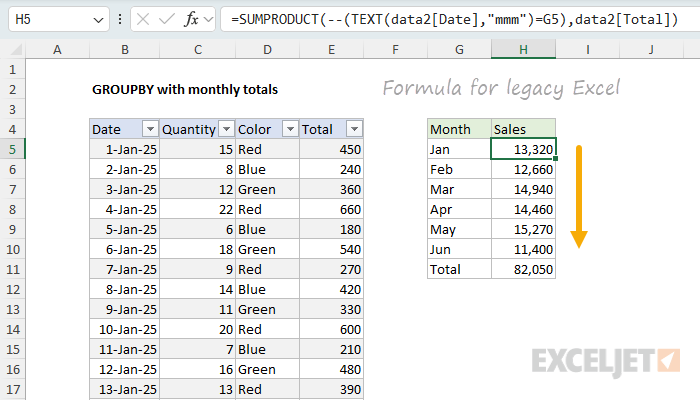This screenshot has height=400, width=700.
Task: Select the row 5 header
Action: point(12,149)
